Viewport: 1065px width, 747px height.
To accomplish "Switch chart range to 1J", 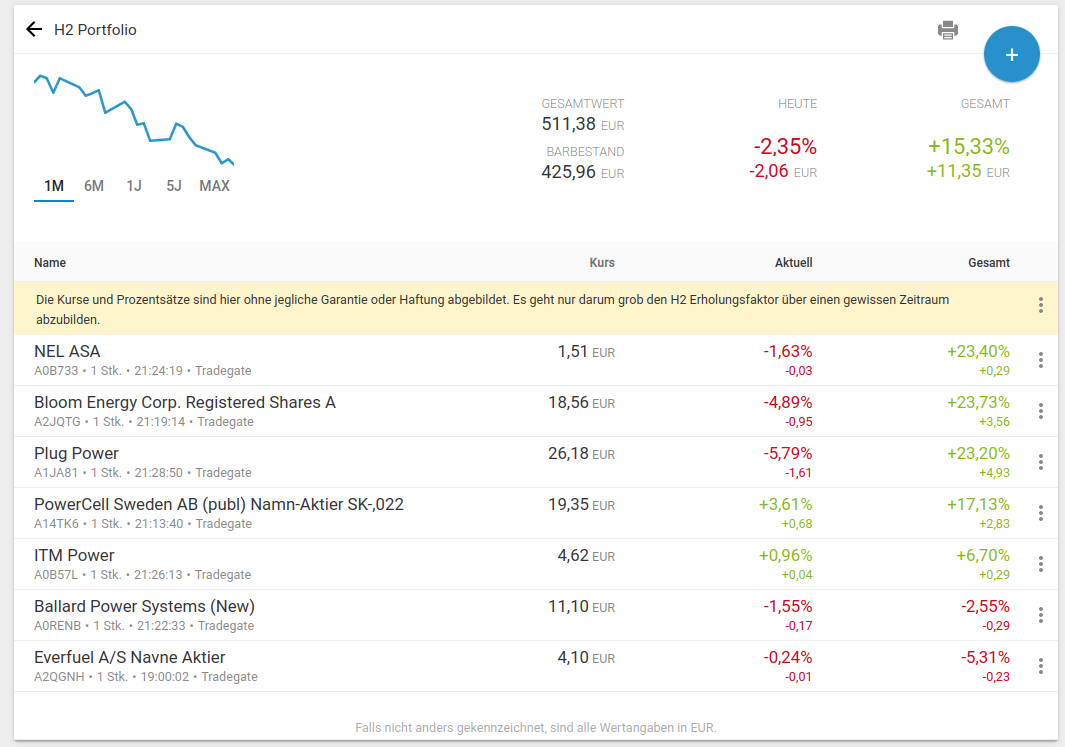I will pos(134,186).
